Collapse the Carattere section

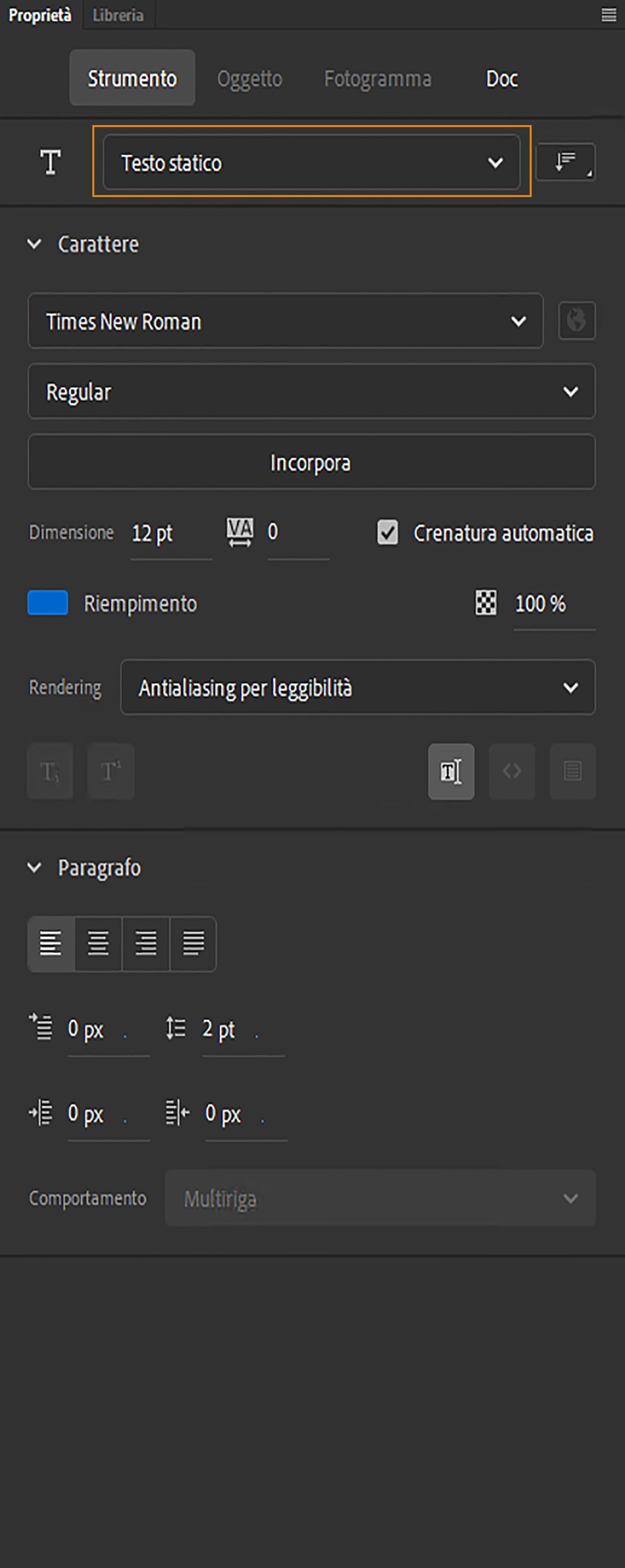(x=35, y=244)
